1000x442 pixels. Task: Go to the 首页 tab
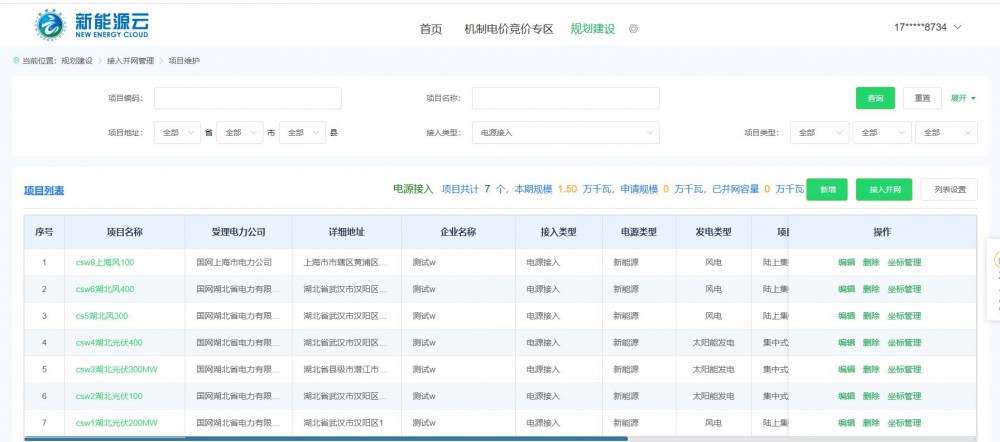[431, 29]
